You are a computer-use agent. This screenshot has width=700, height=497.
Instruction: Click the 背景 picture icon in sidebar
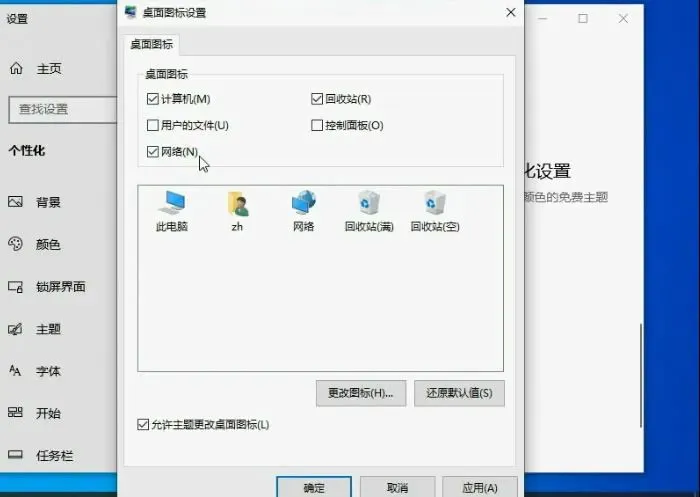(x=15, y=202)
